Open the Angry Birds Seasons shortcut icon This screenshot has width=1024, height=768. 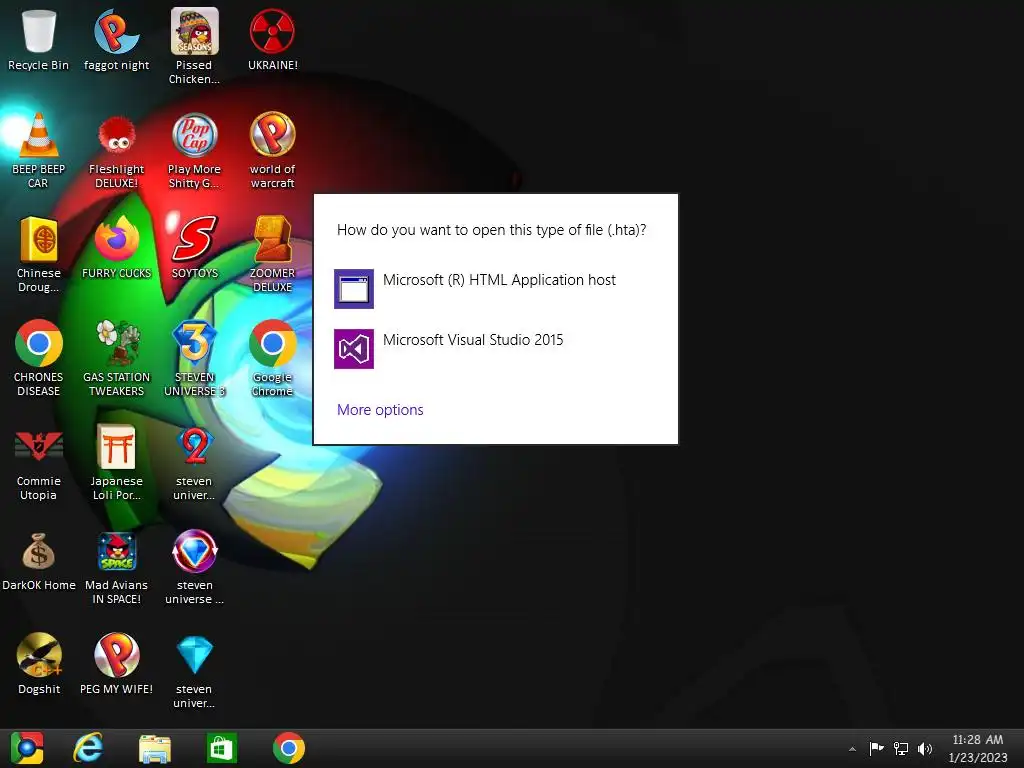[x=194, y=31]
